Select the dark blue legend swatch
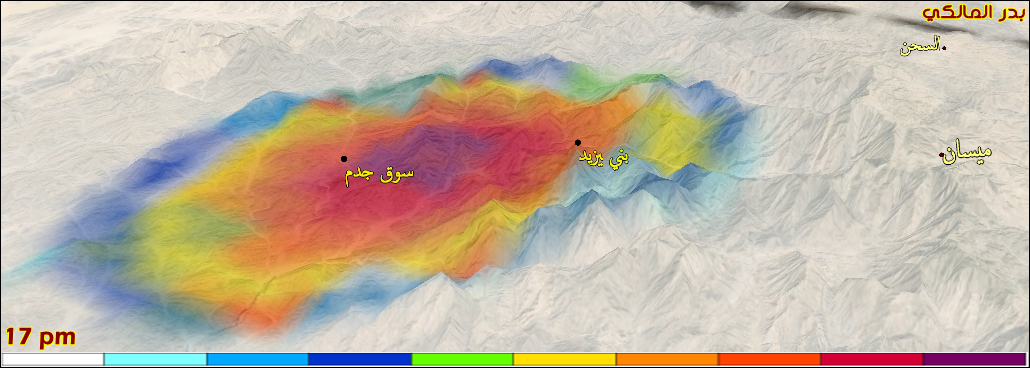 360,359
